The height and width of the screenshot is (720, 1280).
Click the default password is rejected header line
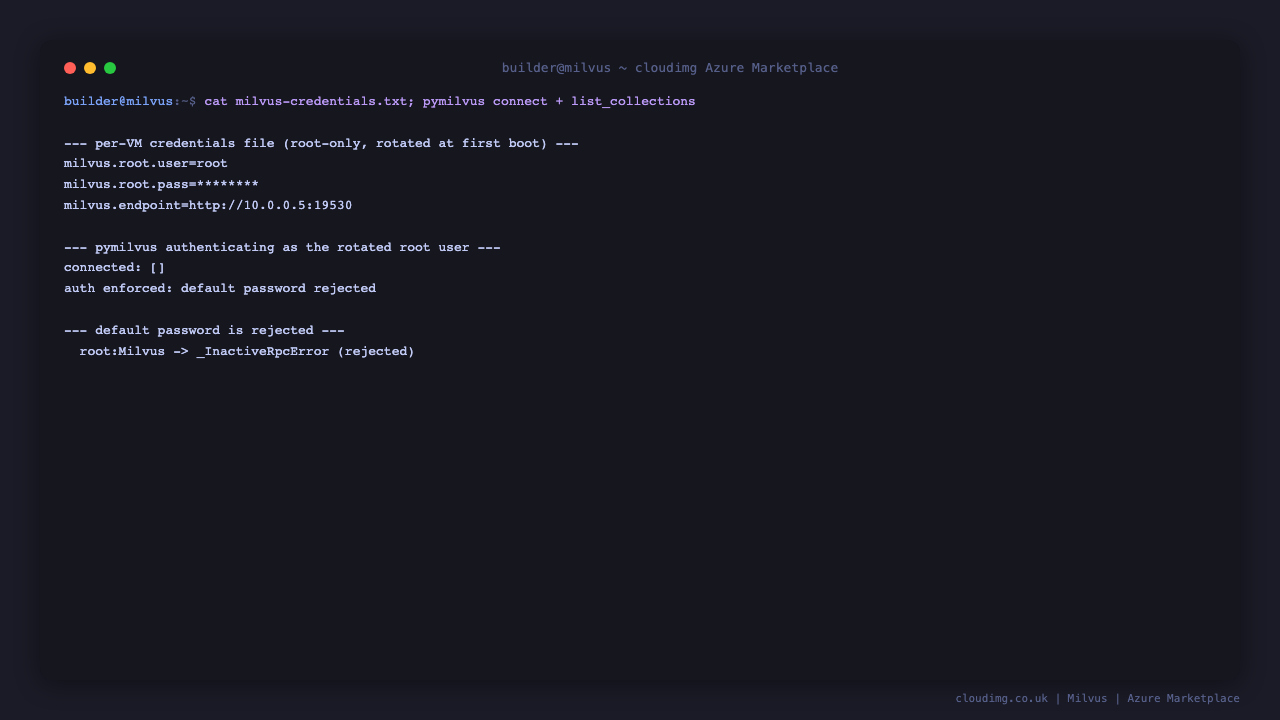(204, 330)
